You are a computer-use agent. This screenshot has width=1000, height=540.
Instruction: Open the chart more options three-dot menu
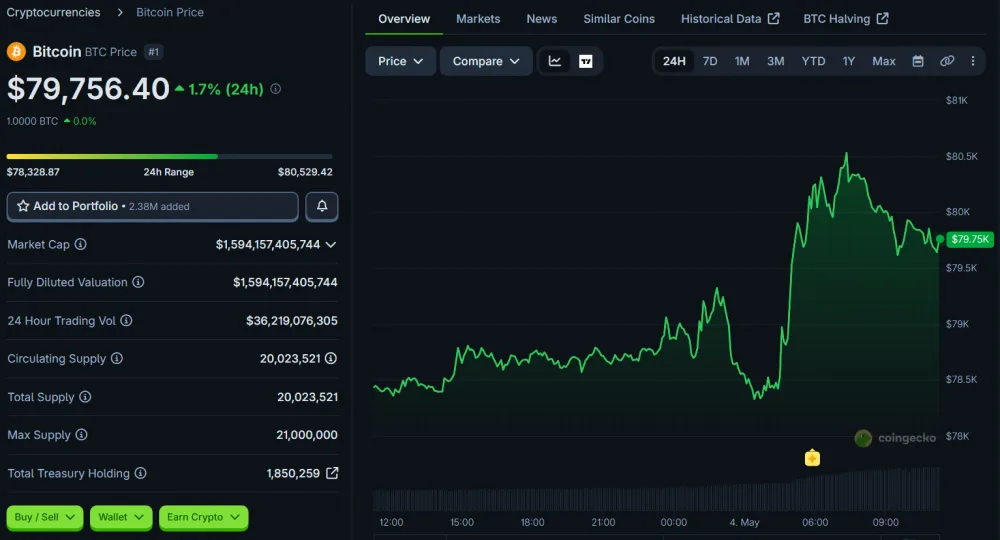click(973, 61)
